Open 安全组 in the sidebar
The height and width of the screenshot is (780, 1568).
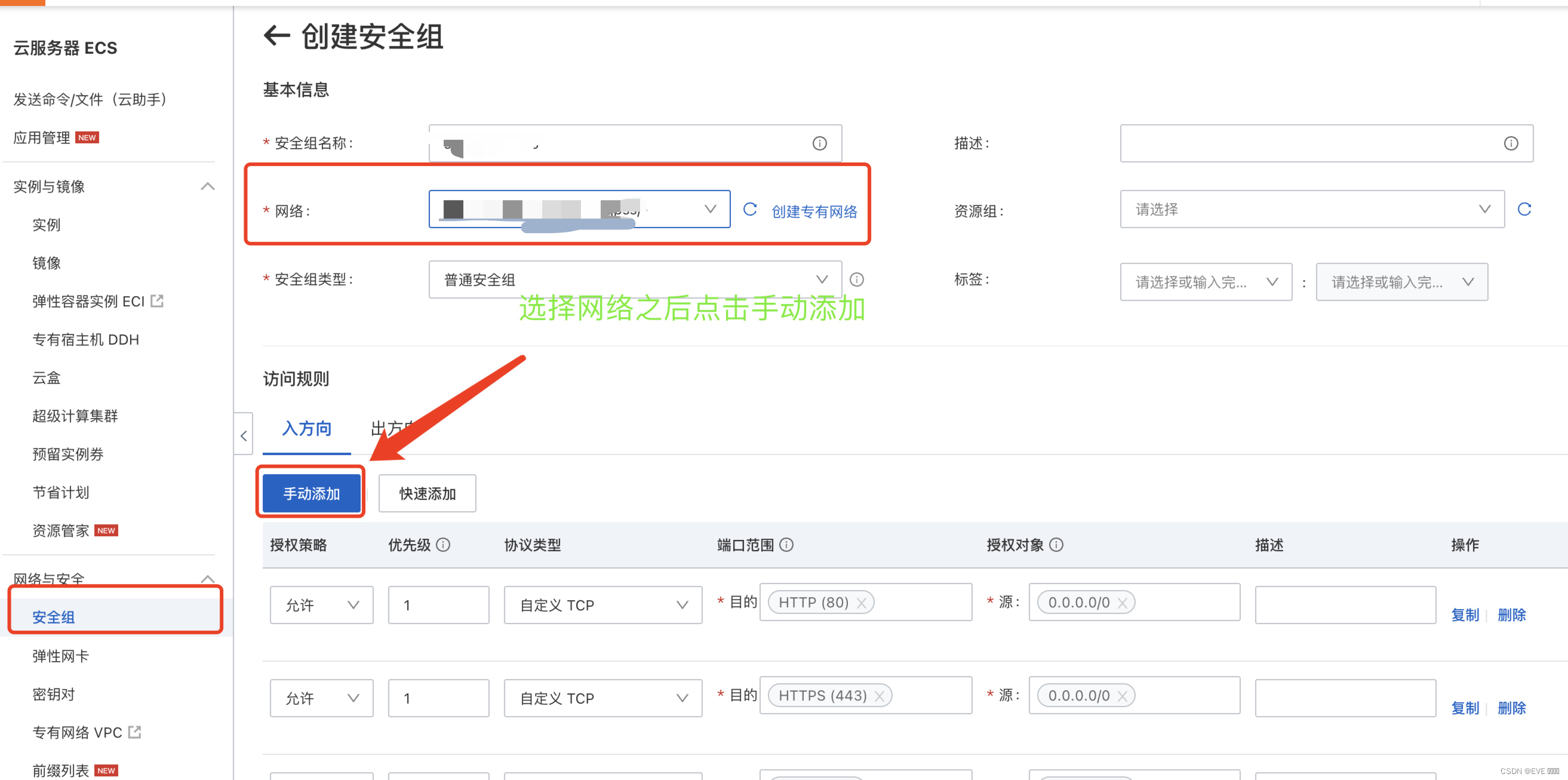click(54, 617)
